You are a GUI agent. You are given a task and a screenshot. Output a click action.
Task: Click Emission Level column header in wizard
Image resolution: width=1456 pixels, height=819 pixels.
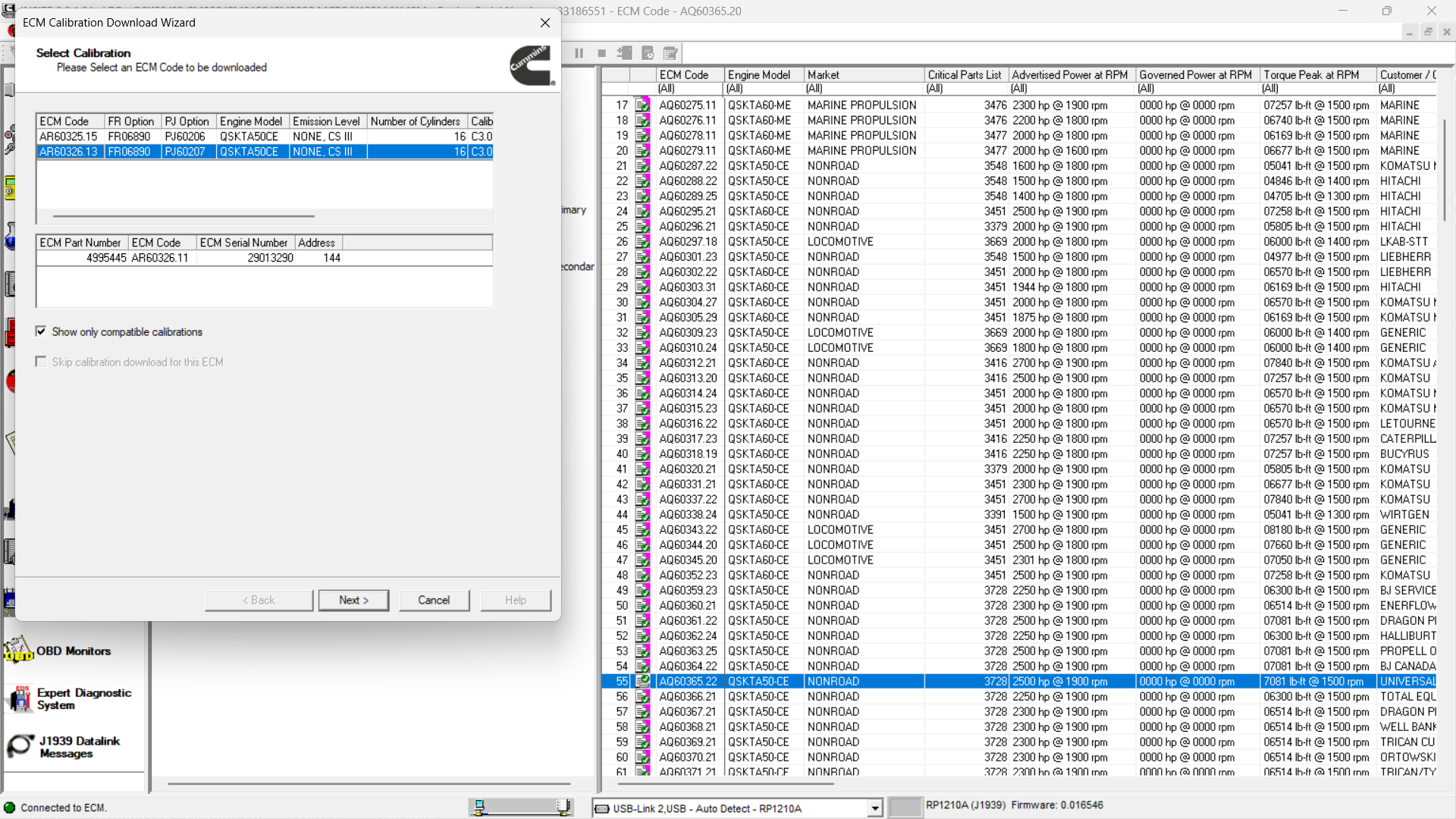(x=328, y=121)
